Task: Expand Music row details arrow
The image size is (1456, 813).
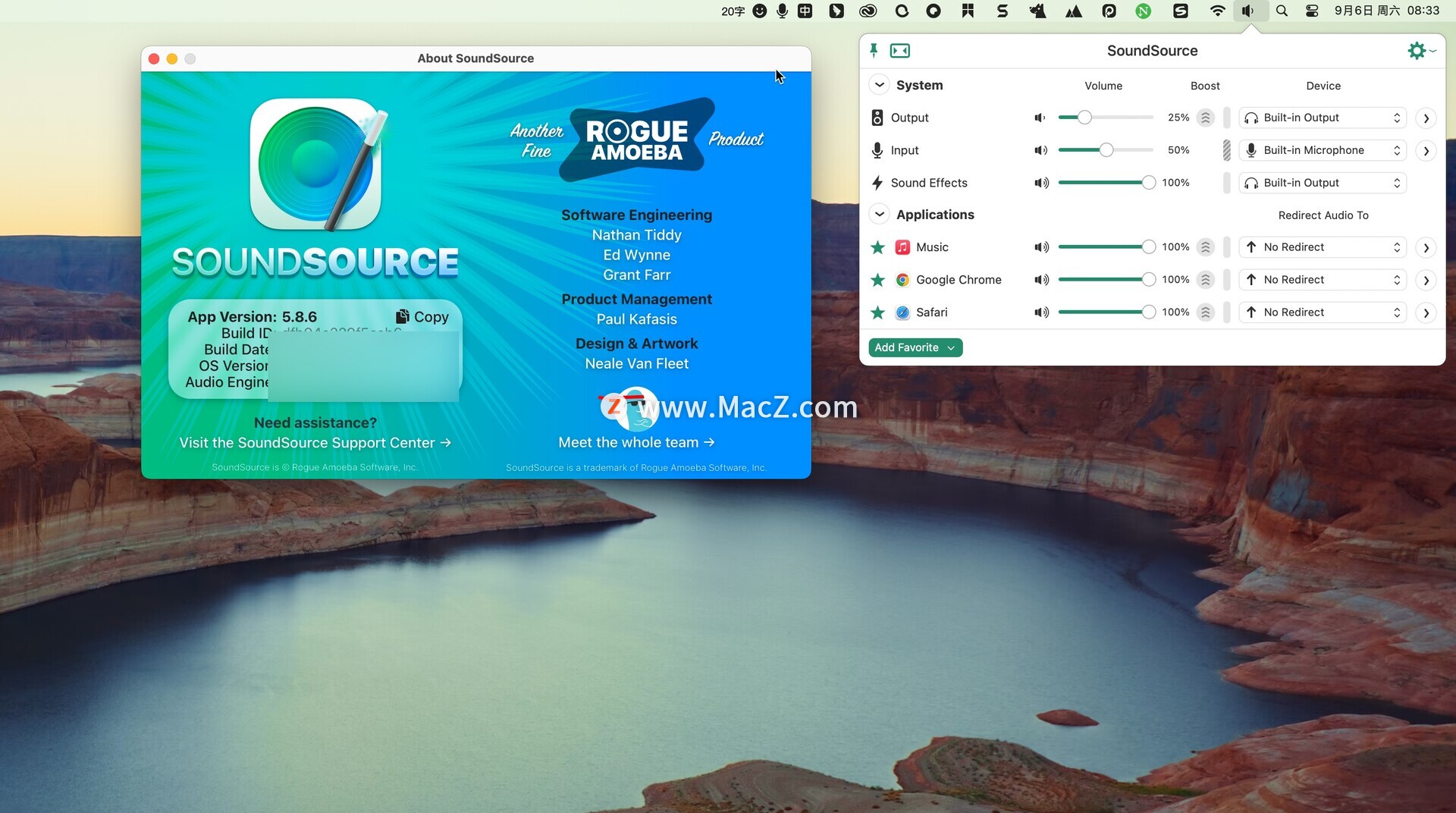Action: (1426, 248)
